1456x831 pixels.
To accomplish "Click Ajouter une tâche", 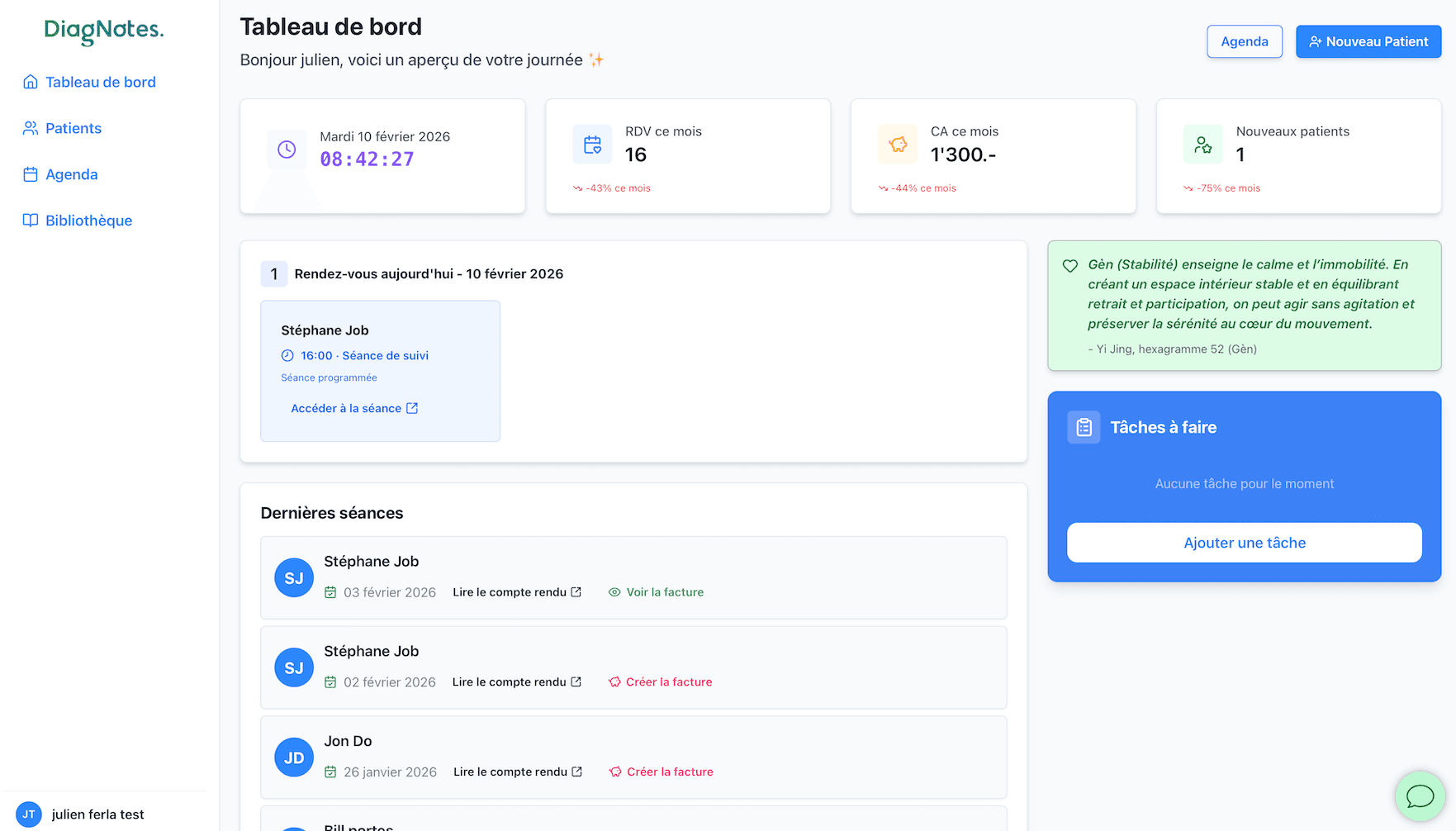I will coord(1244,543).
